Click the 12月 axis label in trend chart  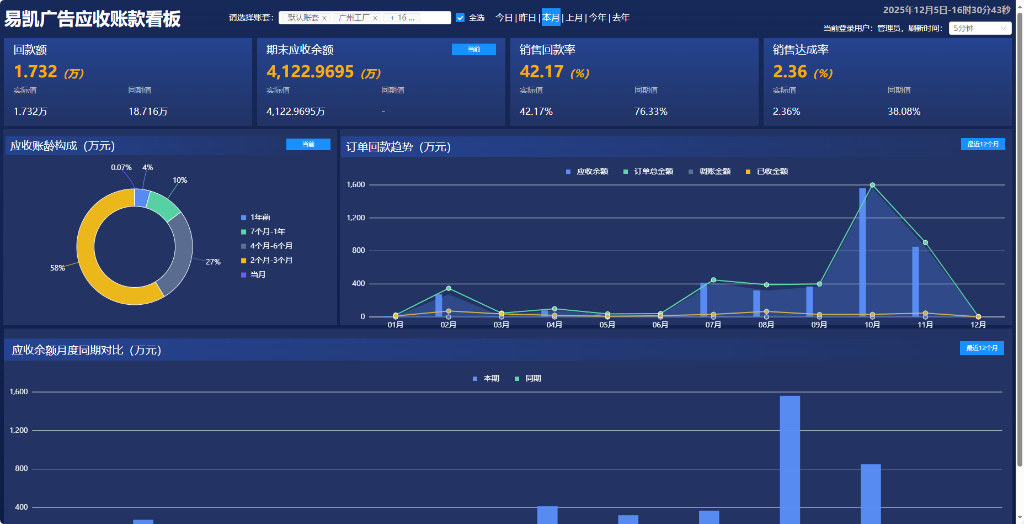tap(978, 324)
